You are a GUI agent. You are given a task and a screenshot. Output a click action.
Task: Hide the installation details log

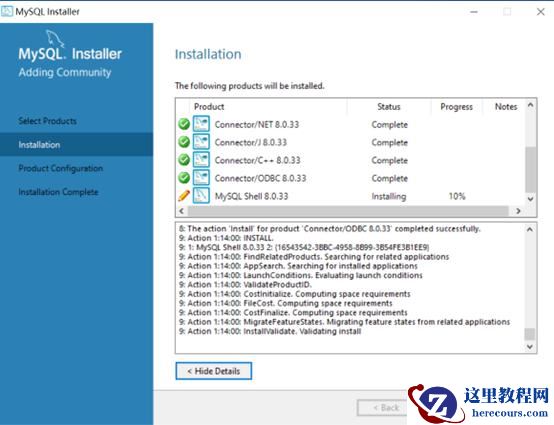point(214,371)
